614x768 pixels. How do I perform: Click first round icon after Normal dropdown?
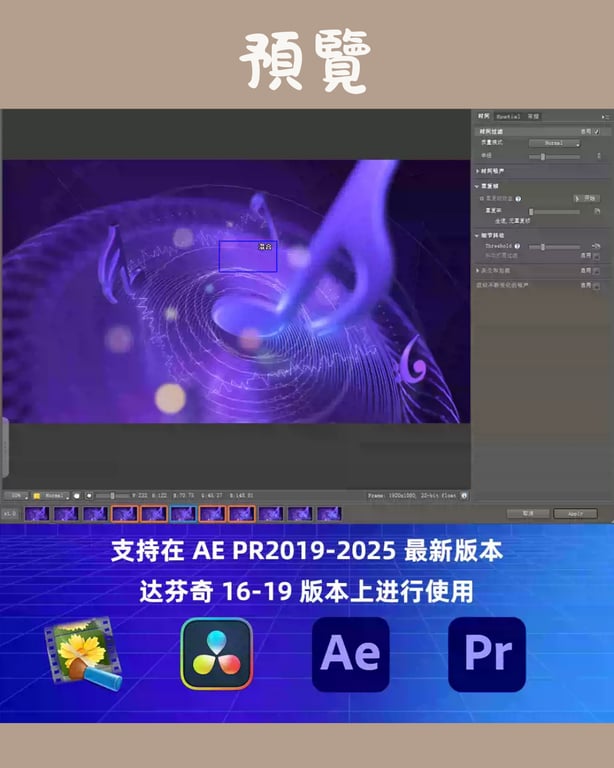77,496
